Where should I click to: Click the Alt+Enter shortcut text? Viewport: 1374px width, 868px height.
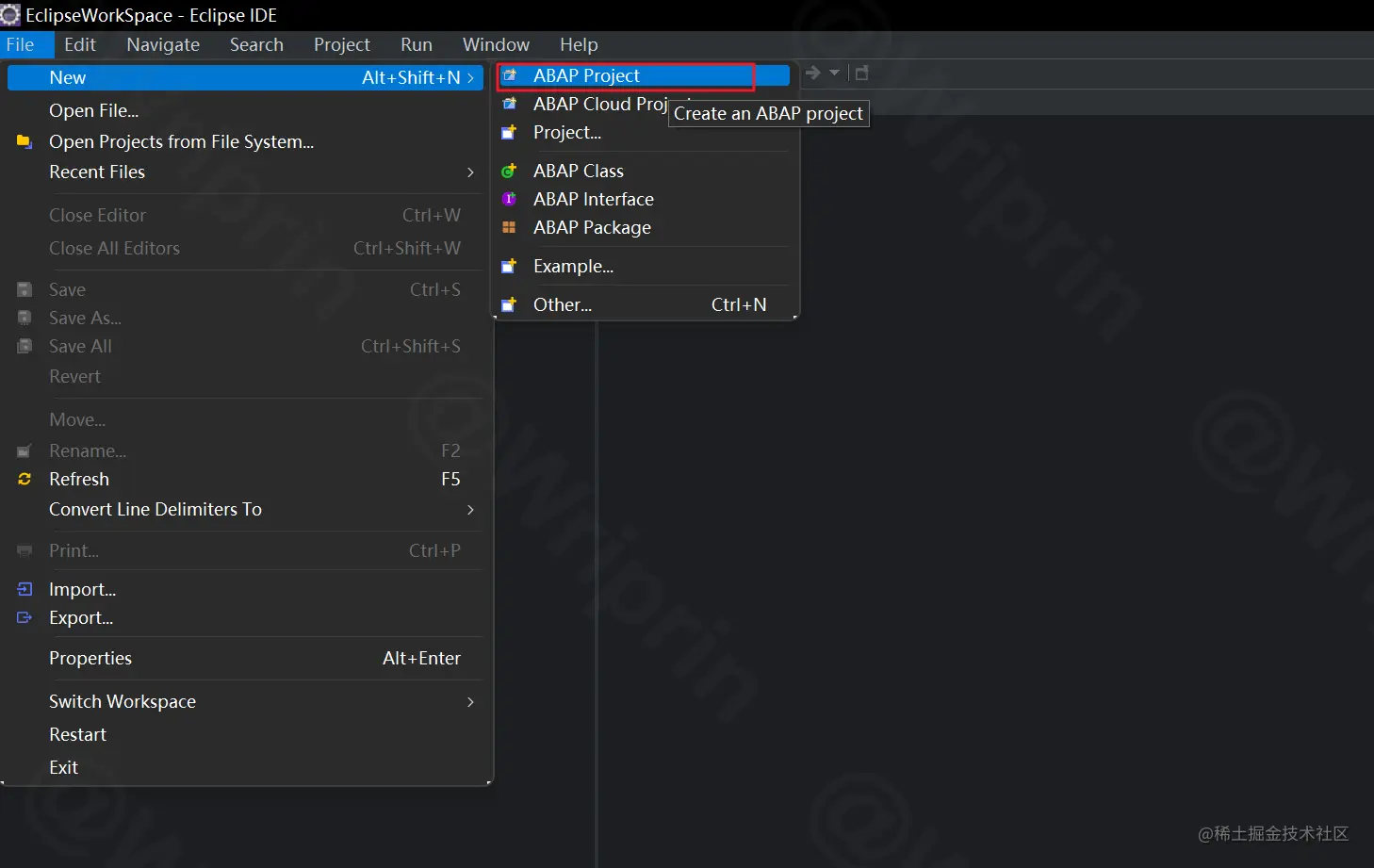pos(421,658)
